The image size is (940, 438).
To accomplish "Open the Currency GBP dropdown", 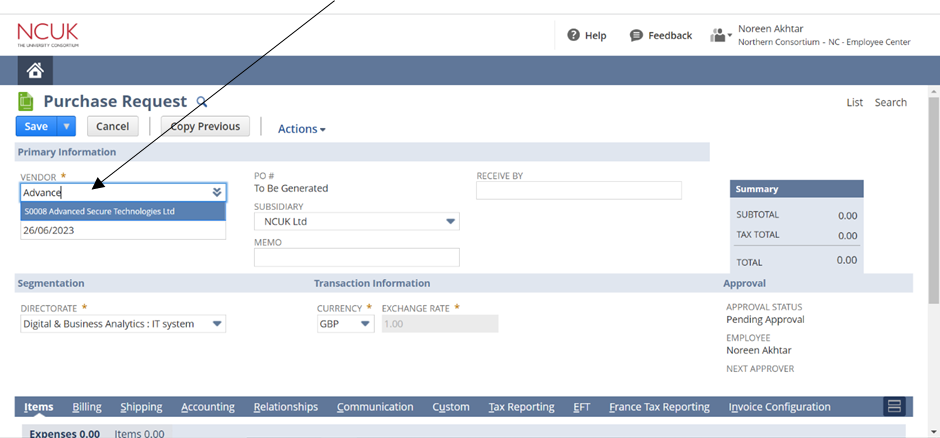I will [365, 324].
